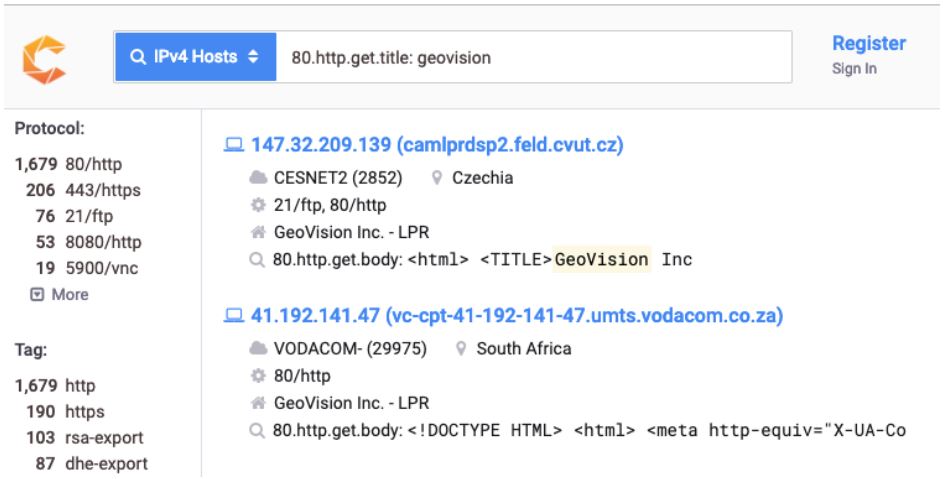Open host 41.192.141.47 result
Screen dimensions: 947x479
coord(517,316)
